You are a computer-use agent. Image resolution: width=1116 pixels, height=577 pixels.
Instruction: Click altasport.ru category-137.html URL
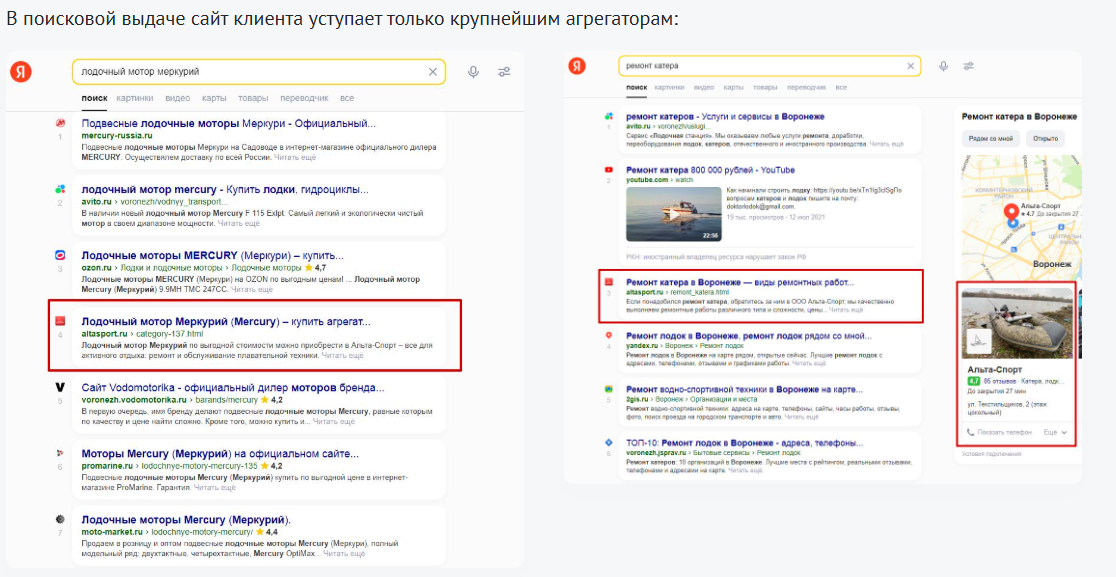[142, 333]
